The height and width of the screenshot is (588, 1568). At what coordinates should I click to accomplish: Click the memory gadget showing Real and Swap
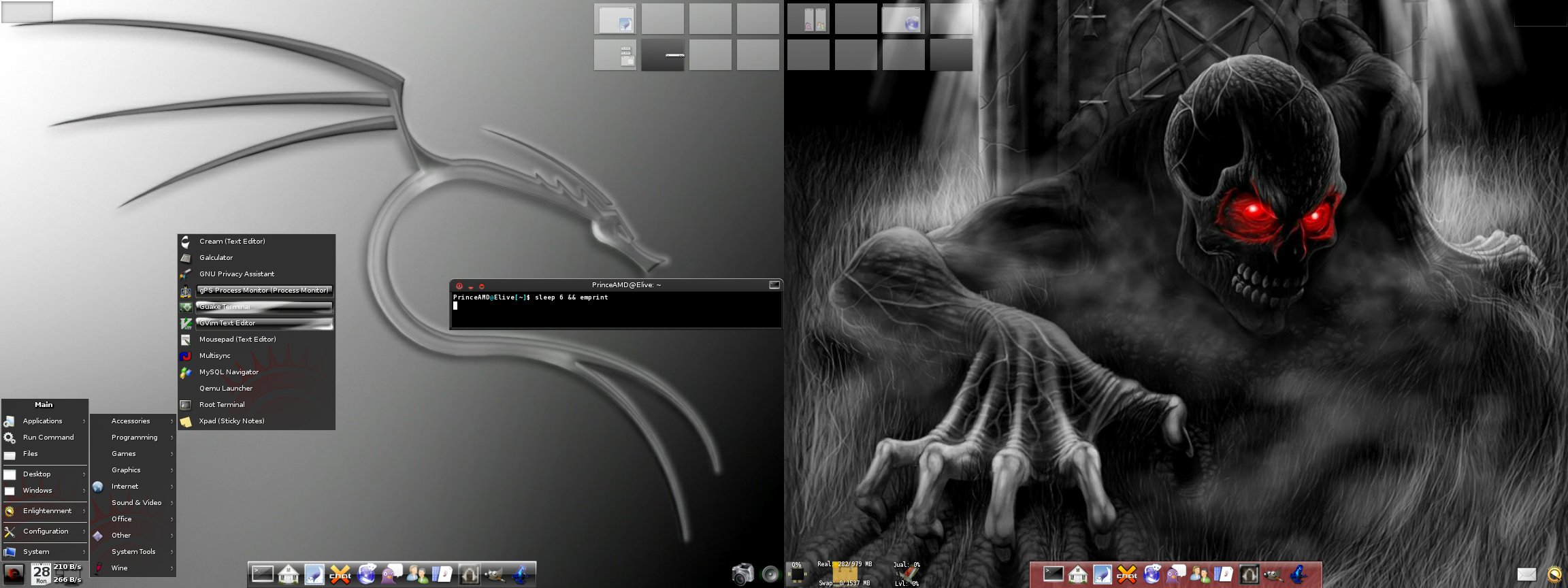tap(845, 573)
